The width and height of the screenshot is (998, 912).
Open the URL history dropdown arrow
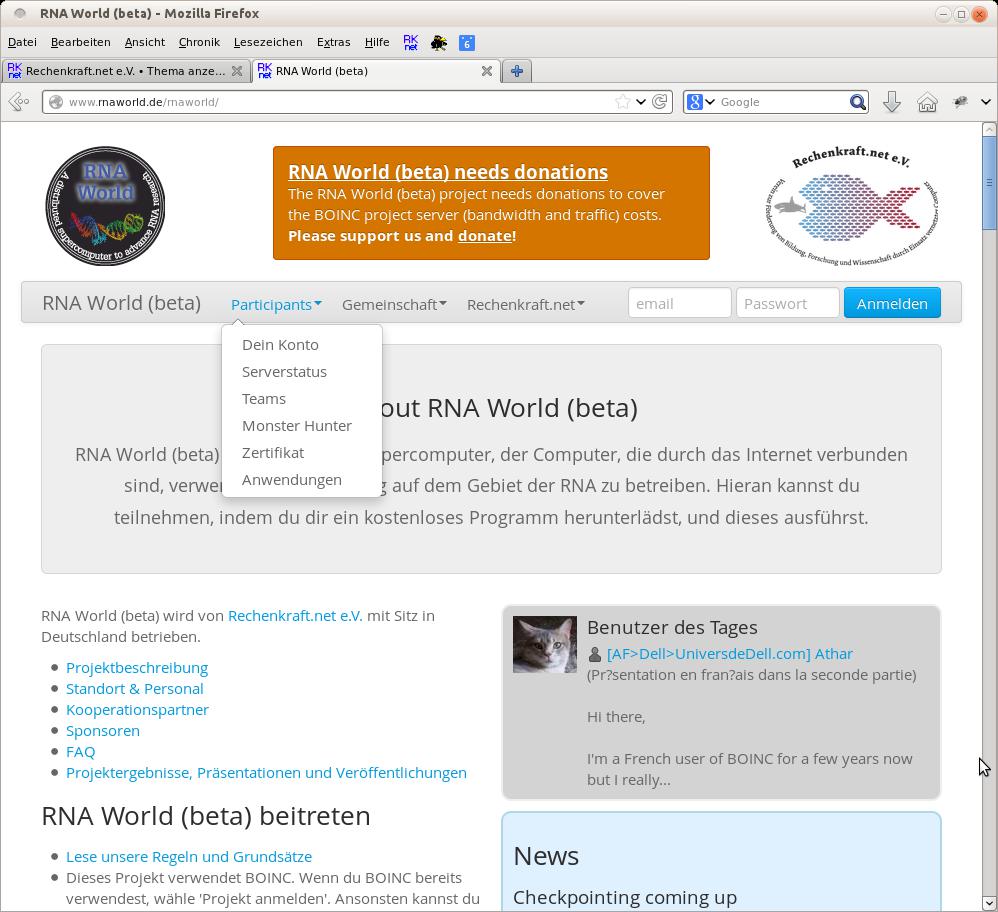(641, 102)
